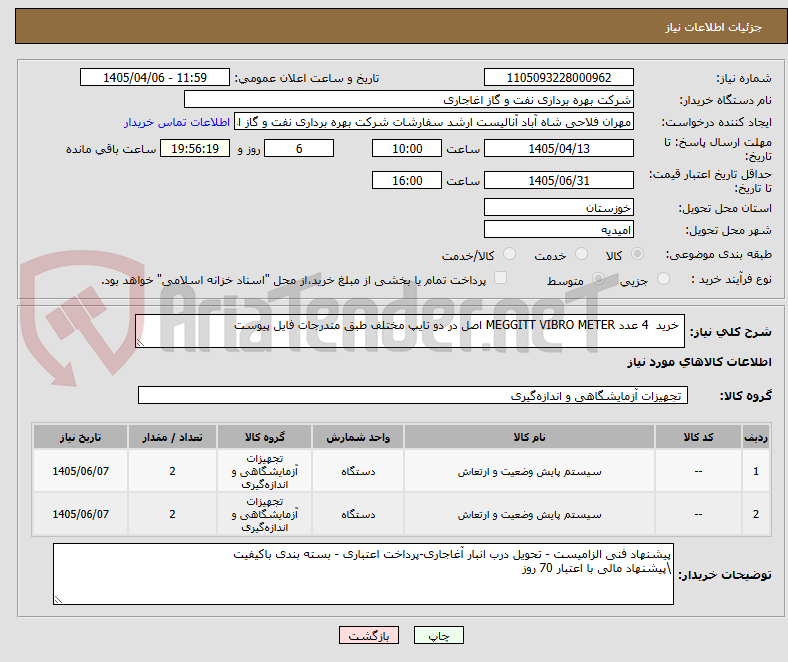The image size is (788, 662).
Task: Select the خدمت radio button
Action: pos(581,254)
